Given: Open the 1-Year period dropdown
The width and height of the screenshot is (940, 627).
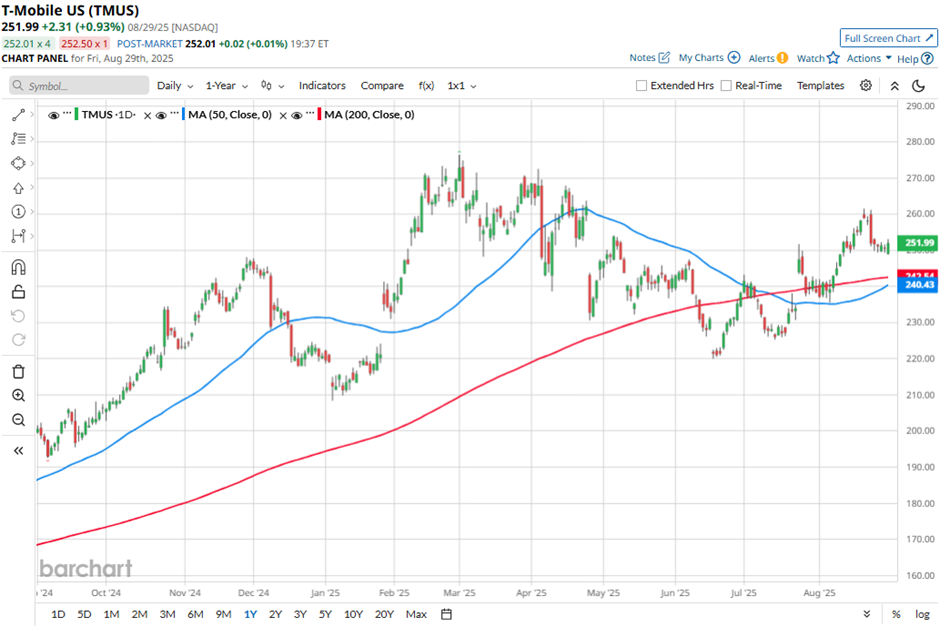Looking at the screenshot, I should pyautogui.click(x=227, y=86).
